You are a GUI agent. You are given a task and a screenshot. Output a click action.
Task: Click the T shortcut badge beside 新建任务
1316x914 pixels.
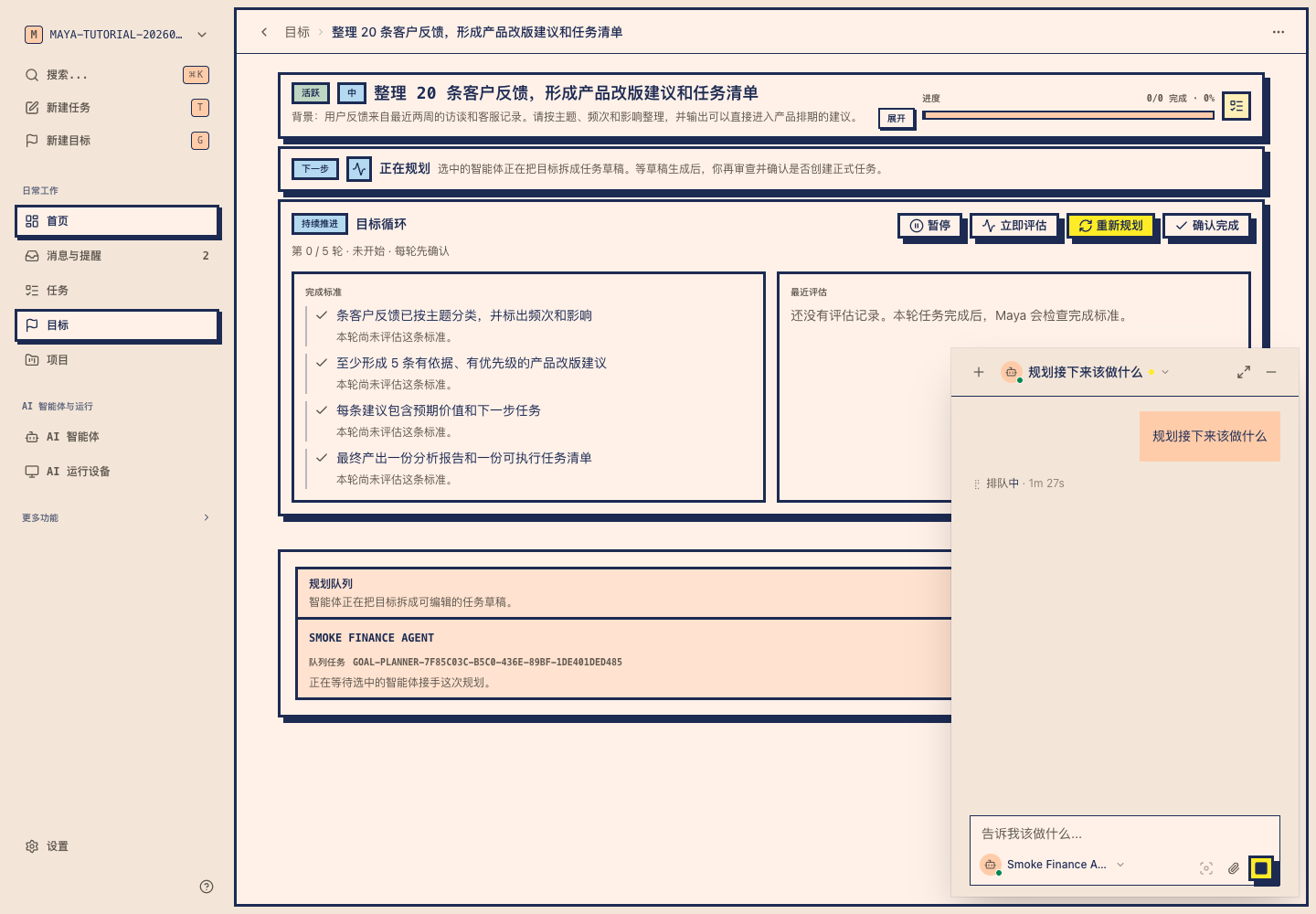click(200, 108)
